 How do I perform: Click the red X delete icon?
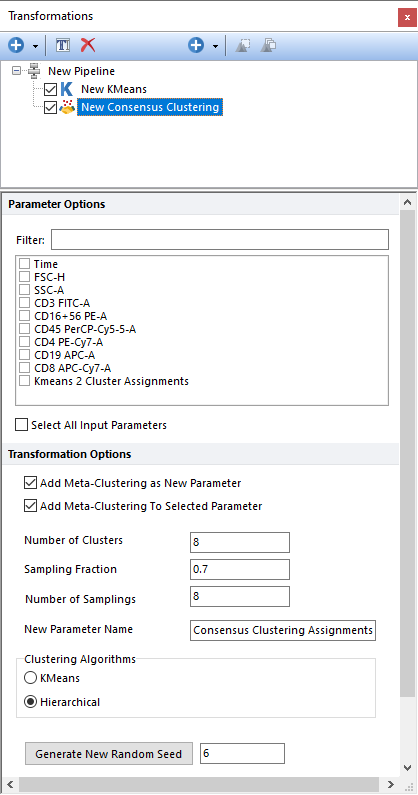click(x=88, y=45)
